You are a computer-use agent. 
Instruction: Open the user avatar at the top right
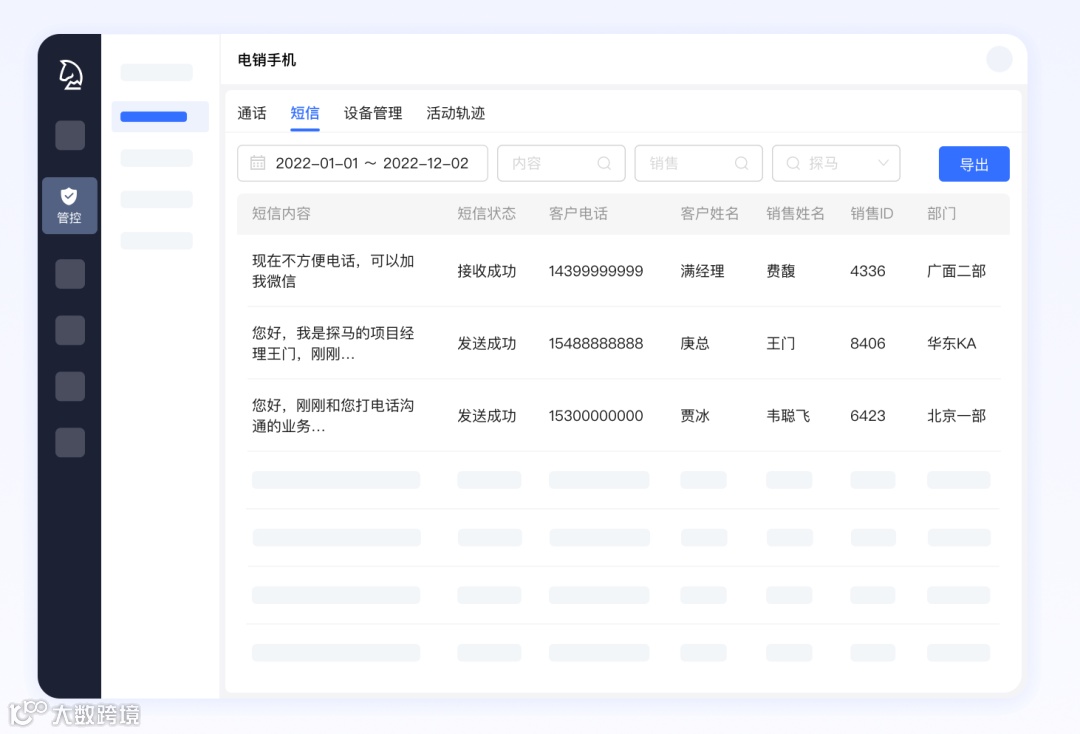(x=999, y=58)
